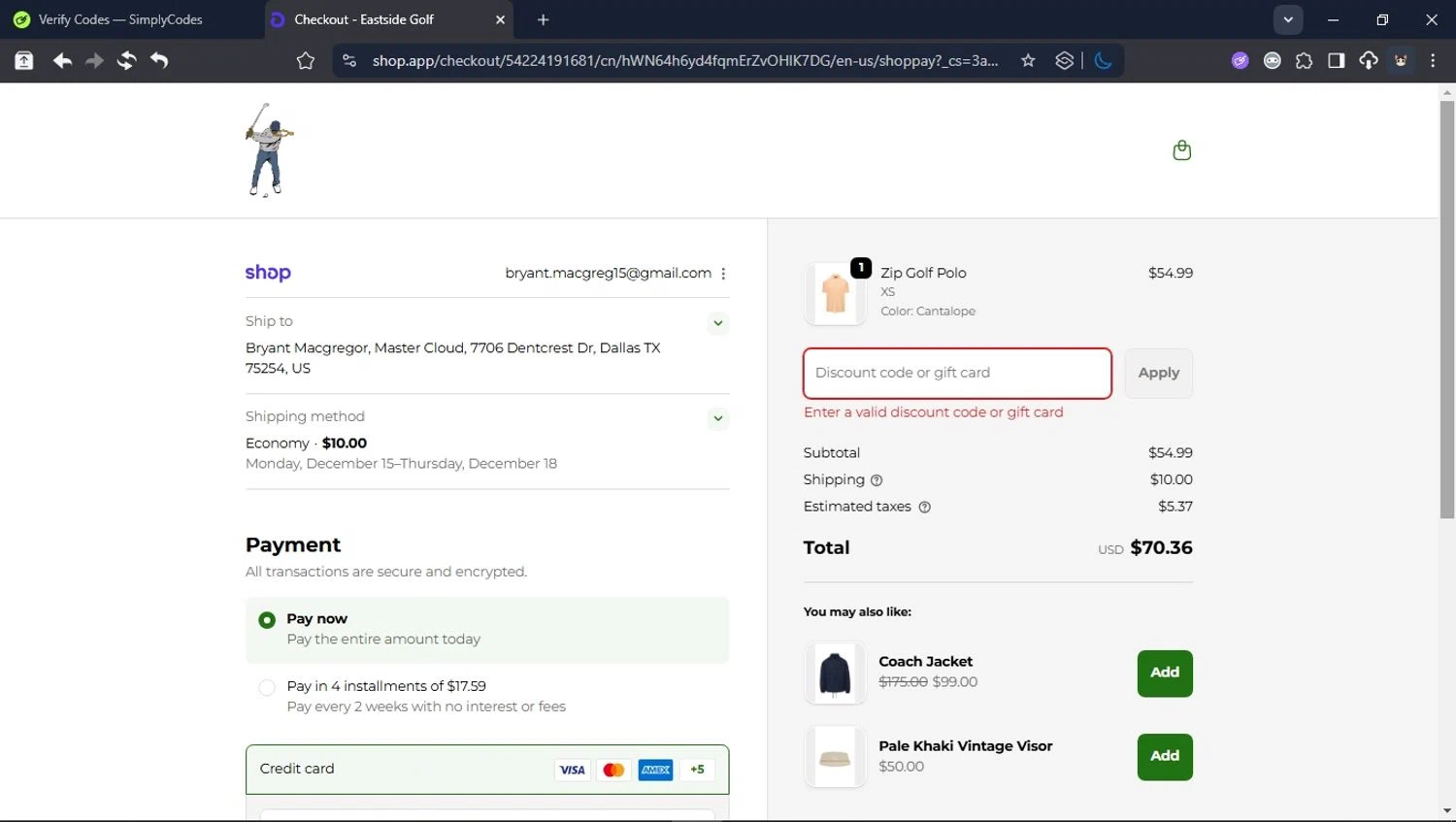Click the small star icon in address bar
The height and width of the screenshot is (822, 1456).
[1028, 60]
